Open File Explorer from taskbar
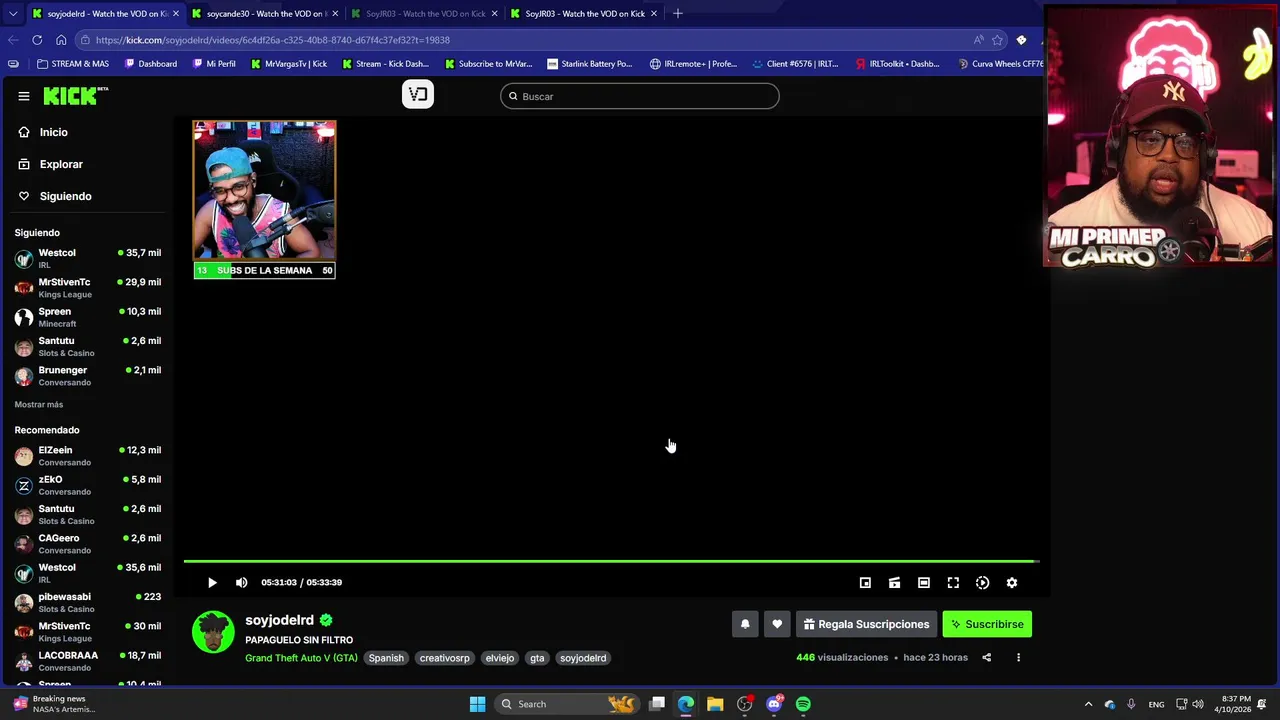This screenshot has height=720, width=1280. pyautogui.click(x=715, y=704)
